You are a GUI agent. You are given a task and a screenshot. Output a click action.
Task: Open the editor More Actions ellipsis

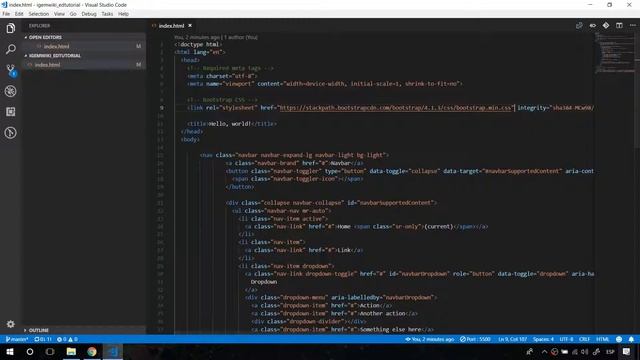633,25
